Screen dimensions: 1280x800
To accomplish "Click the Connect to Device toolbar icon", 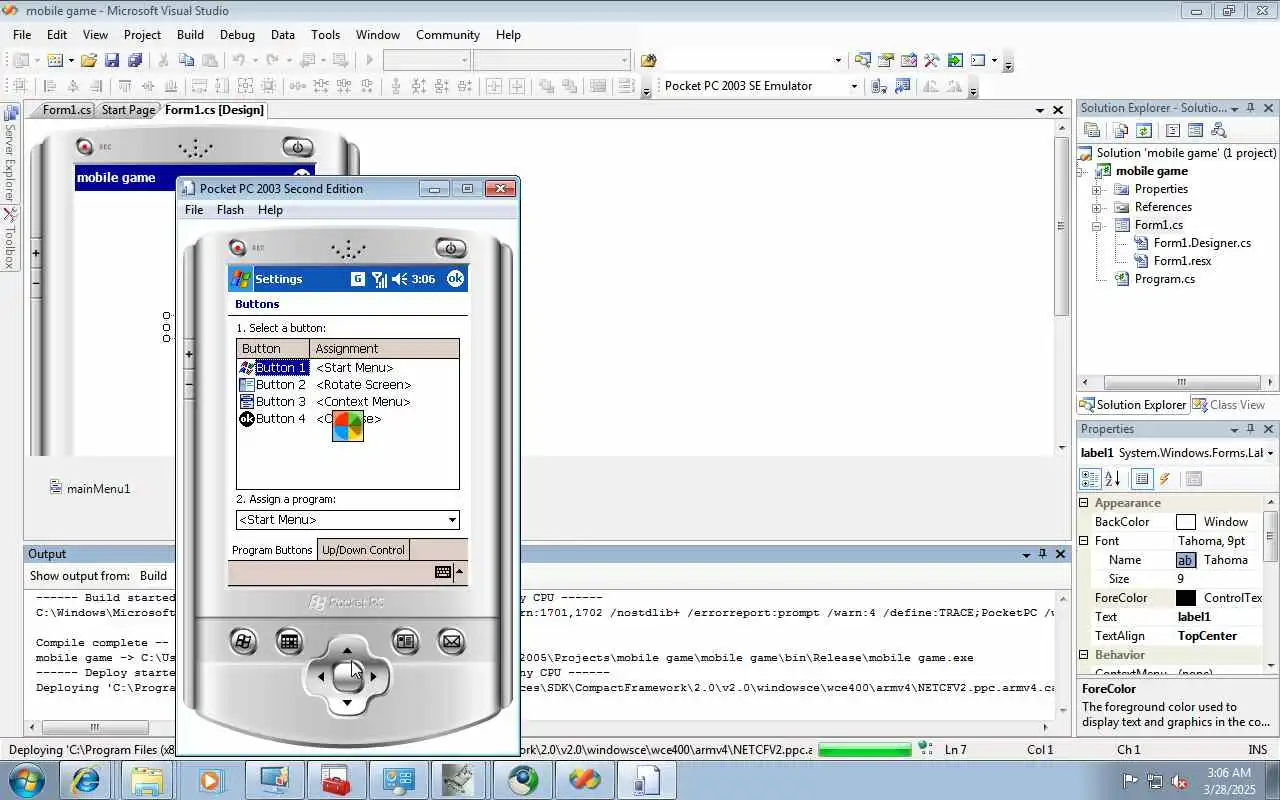I will pos(879,86).
